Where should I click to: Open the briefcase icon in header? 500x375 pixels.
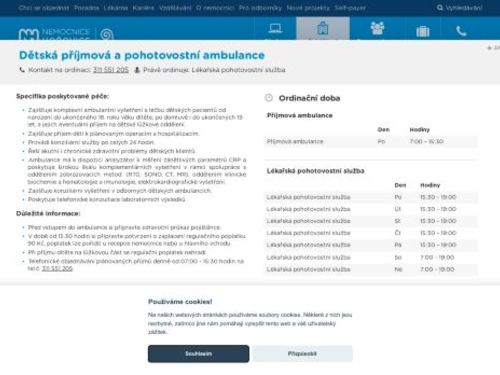423,31
